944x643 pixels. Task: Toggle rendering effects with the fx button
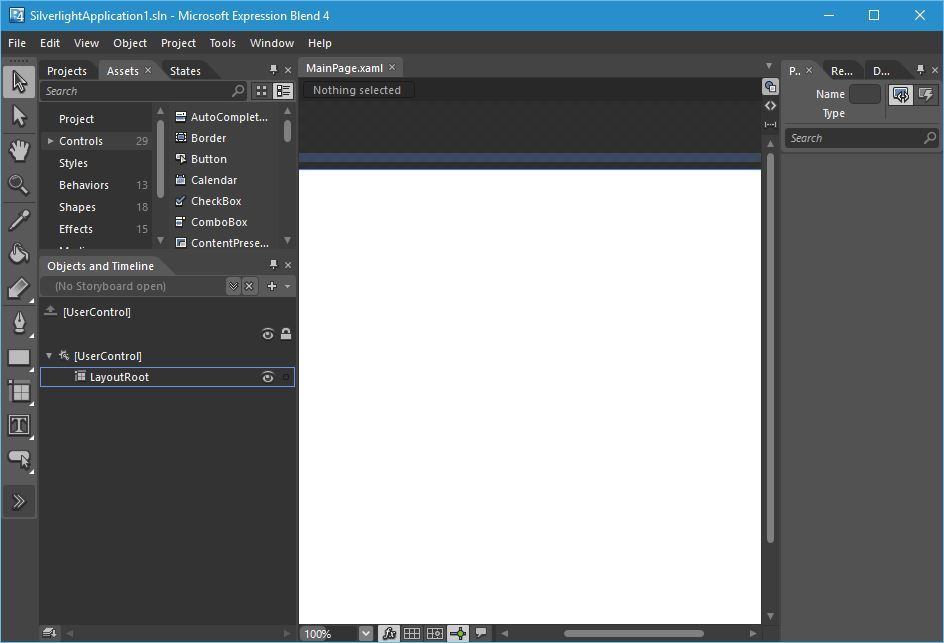[x=389, y=633]
